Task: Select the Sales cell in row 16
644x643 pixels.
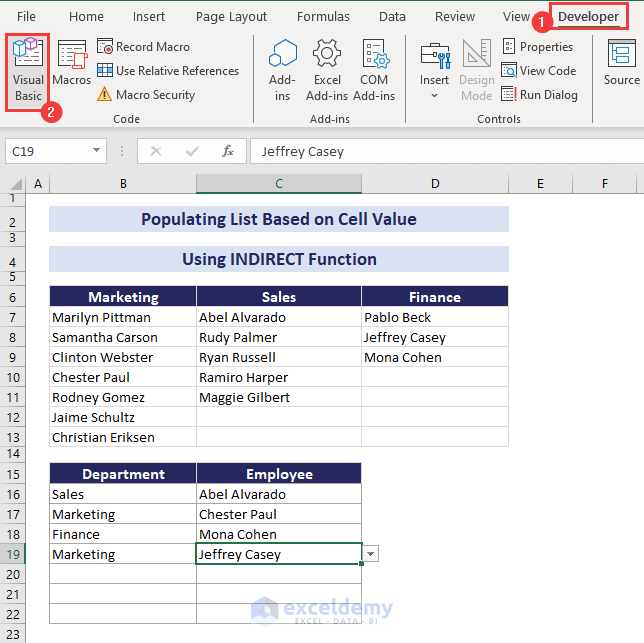Action: coord(123,494)
